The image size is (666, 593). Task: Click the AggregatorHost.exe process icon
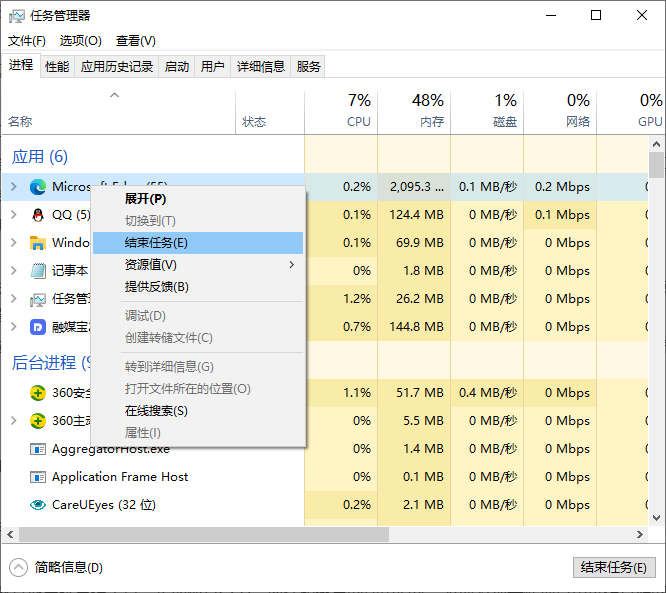click(38, 449)
